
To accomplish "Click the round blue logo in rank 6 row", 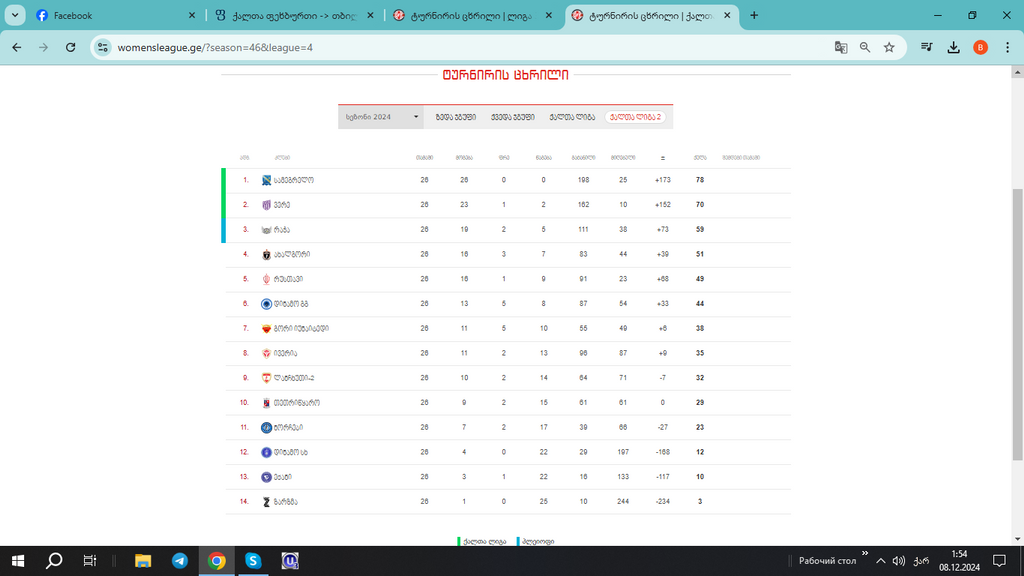I will point(266,304).
